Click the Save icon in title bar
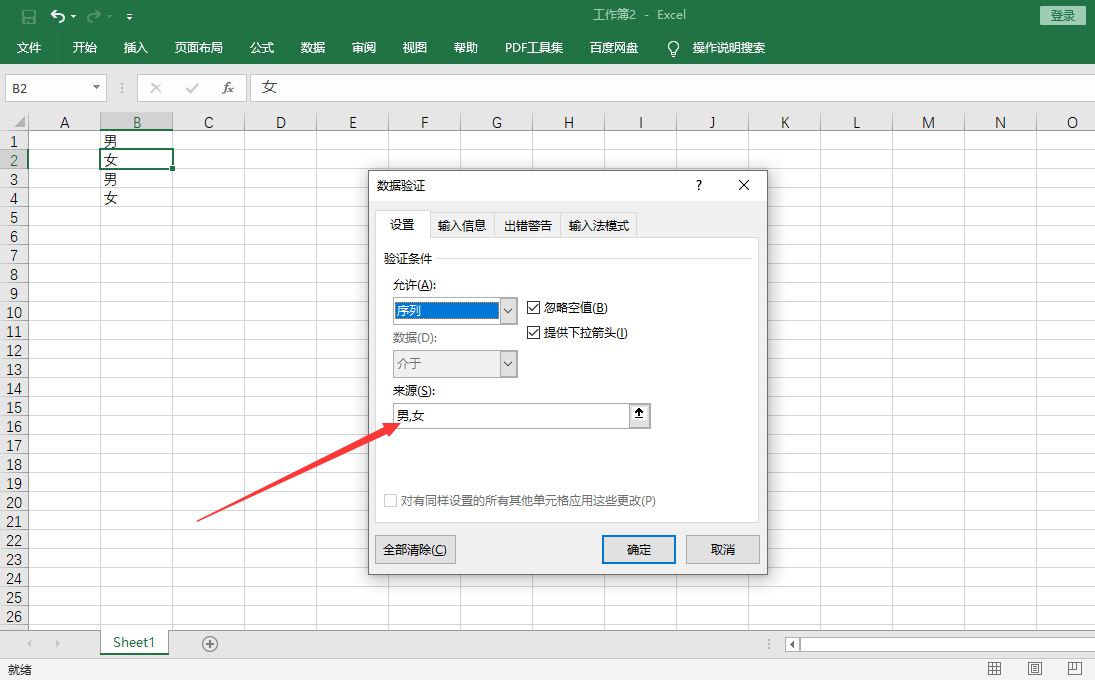This screenshot has width=1095, height=680. [x=28, y=16]
